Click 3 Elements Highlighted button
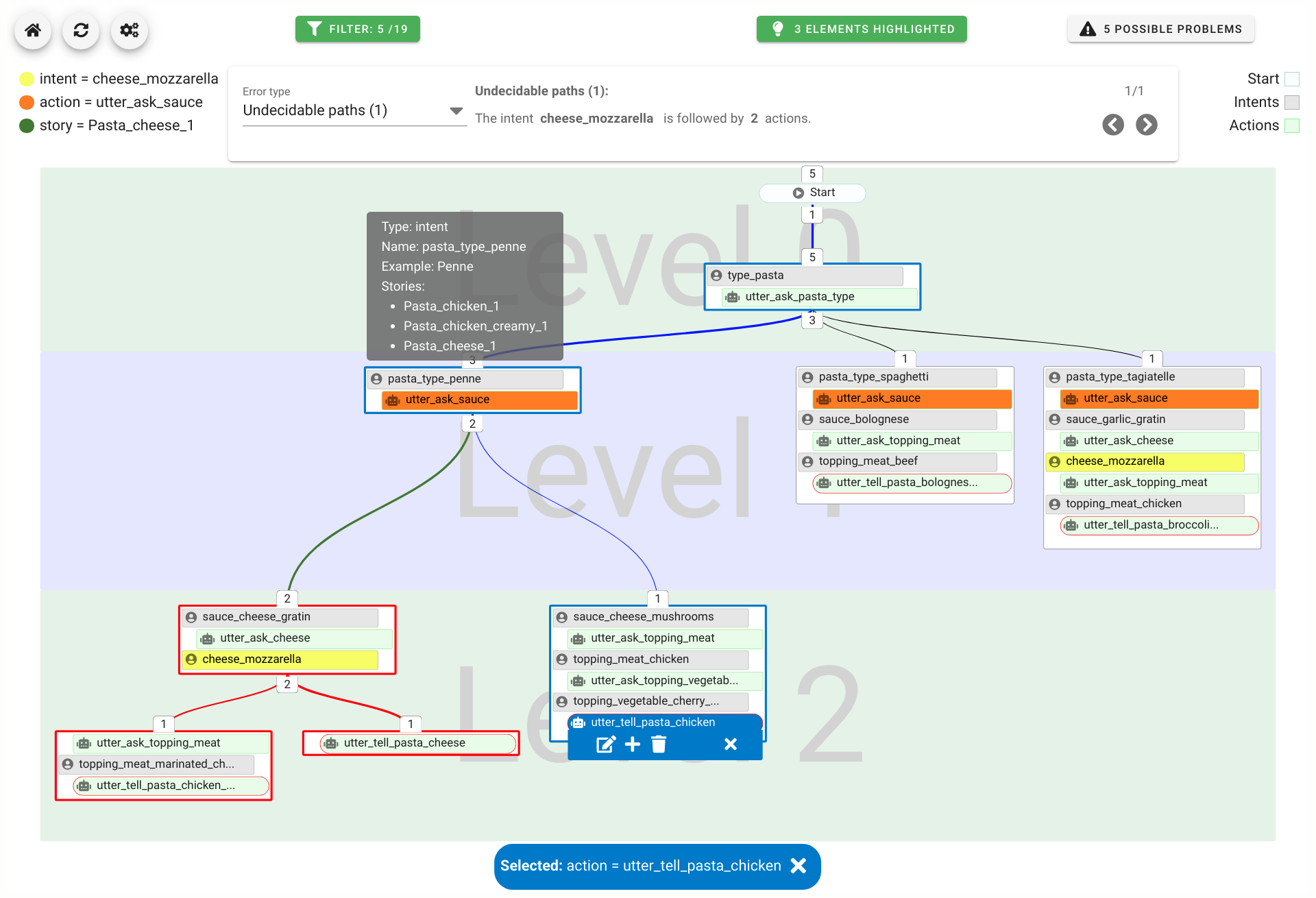 861,29
